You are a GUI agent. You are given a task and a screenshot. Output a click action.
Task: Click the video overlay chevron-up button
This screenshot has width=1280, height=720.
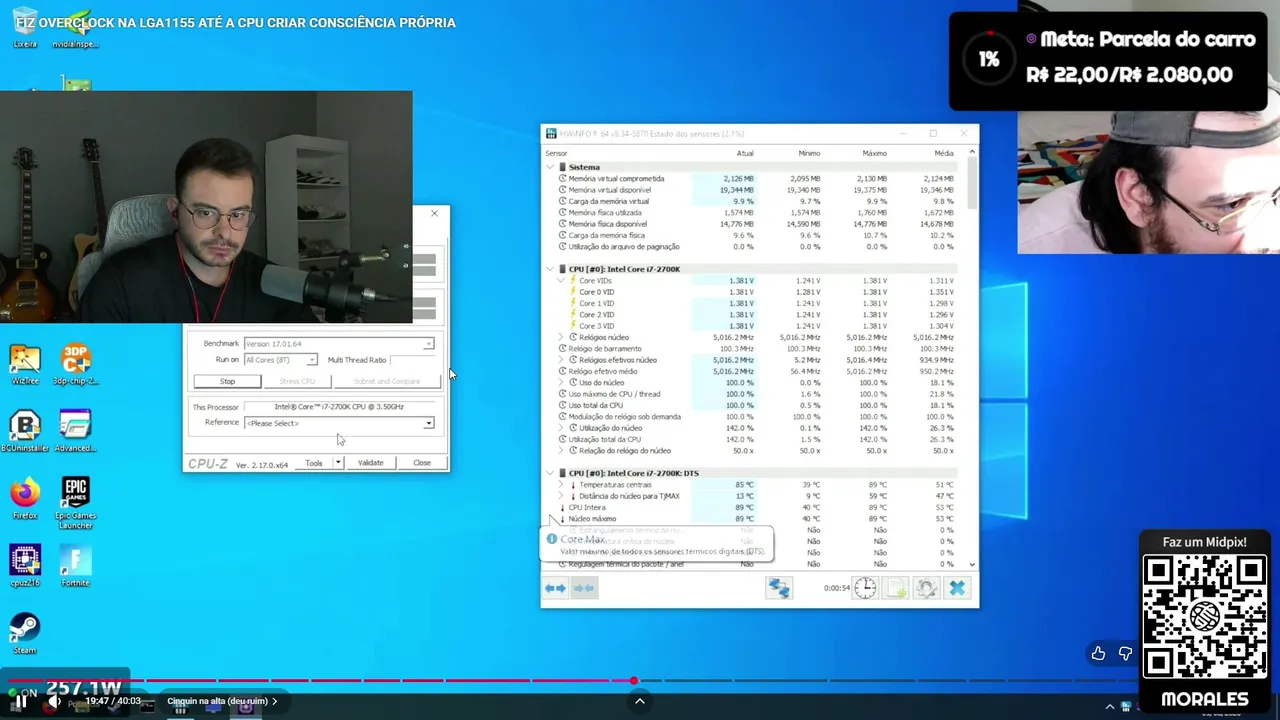(640, 701)
